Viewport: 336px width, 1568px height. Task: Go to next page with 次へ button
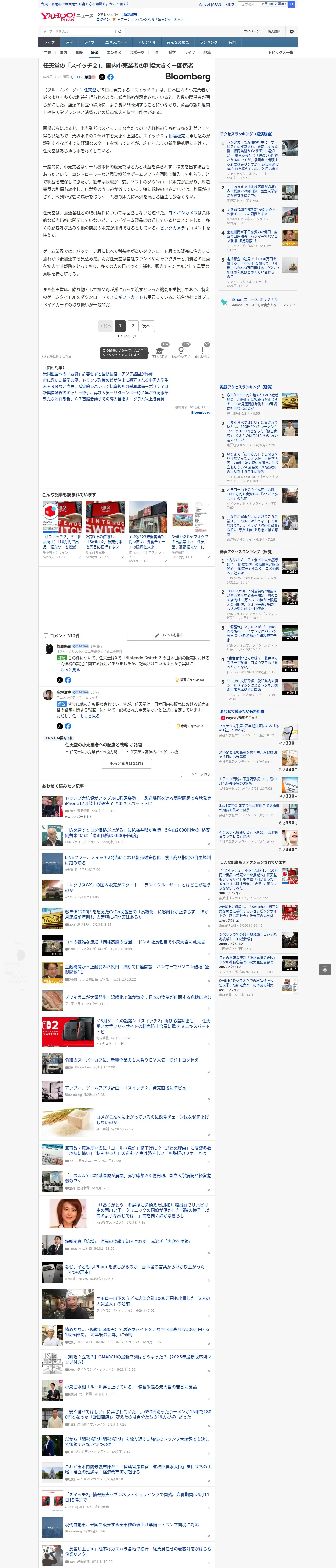pos(148,326)
